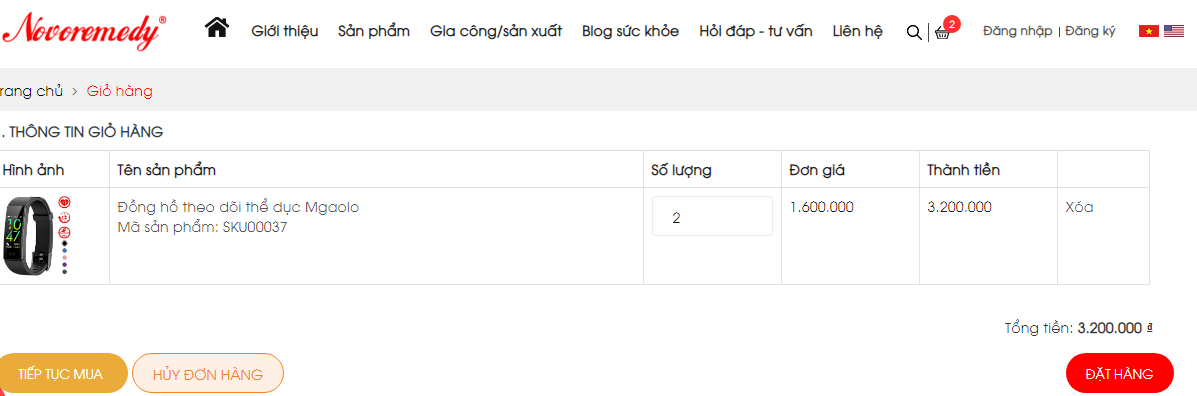This screenshot has width=1197, height=396.
Task: Open Hỏi đáp - tư vấn page
Action: (x=756, y=31)
